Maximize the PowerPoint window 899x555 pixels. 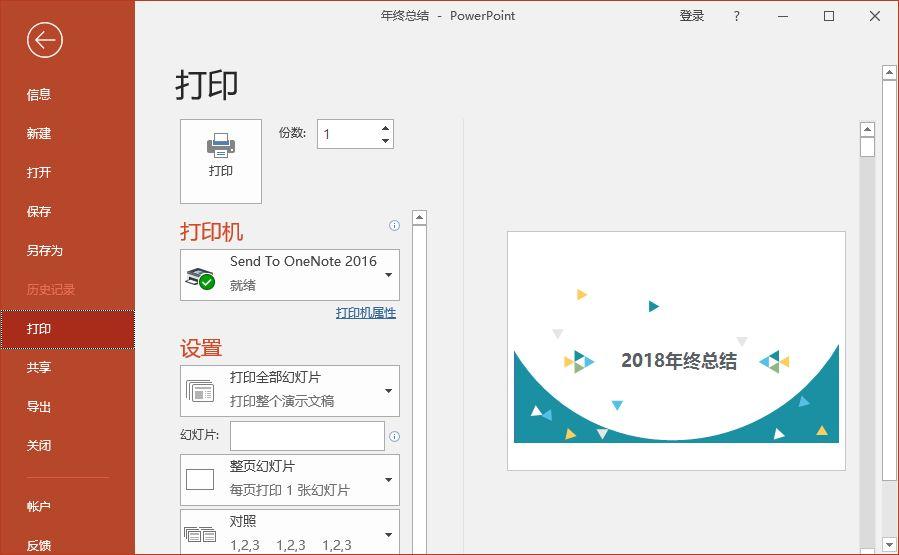(x=828, y=16)
